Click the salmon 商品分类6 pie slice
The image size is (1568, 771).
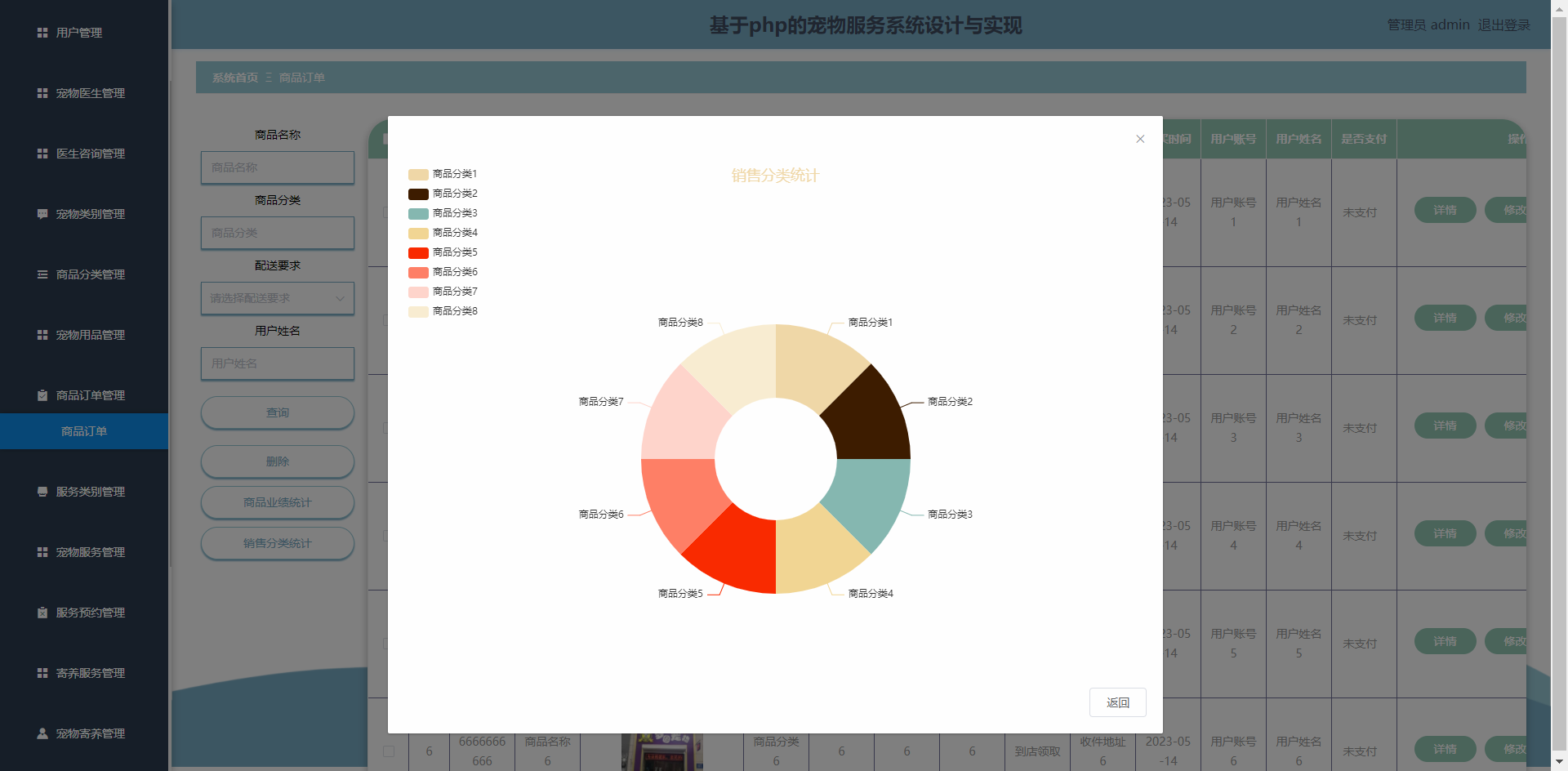coord(686,497)
